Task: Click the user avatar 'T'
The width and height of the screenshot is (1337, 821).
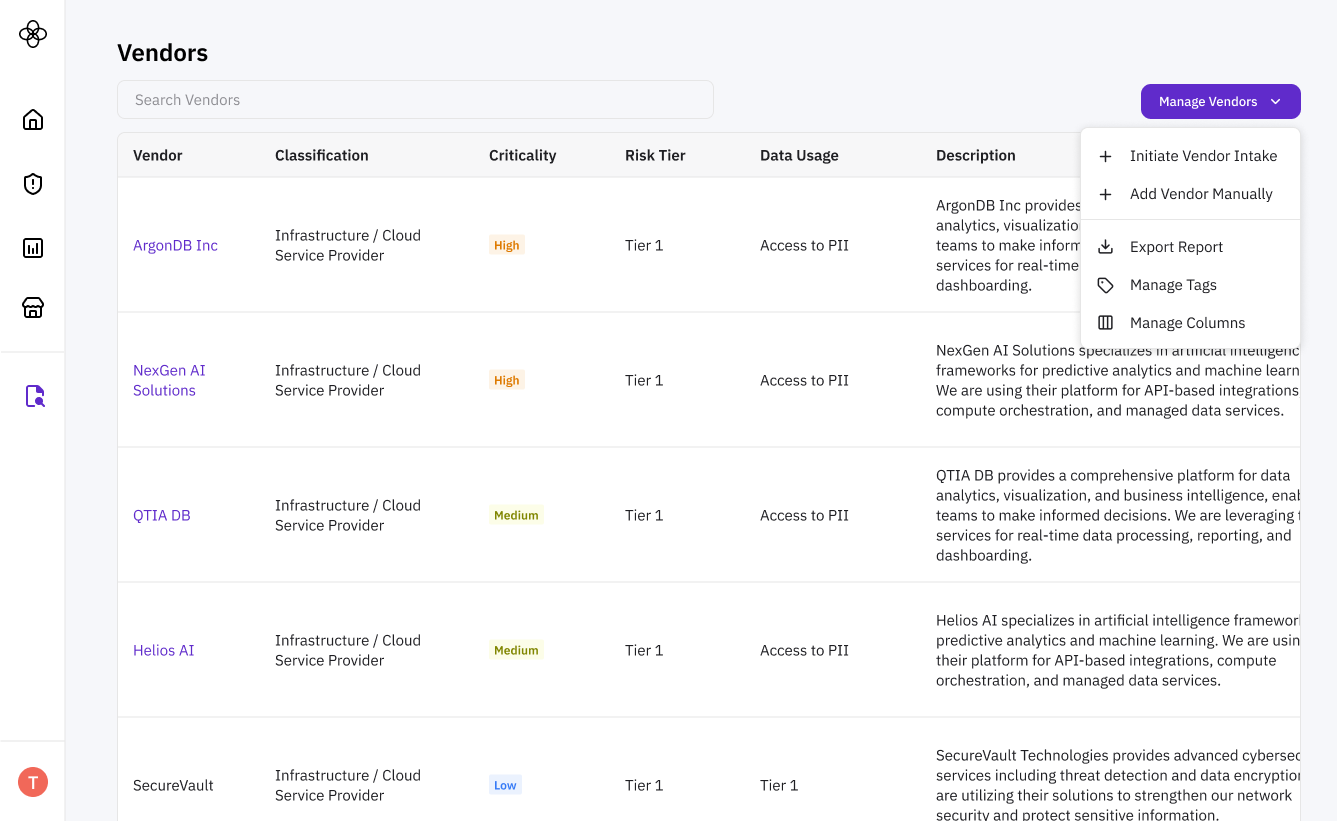Action: coord(33,782)
